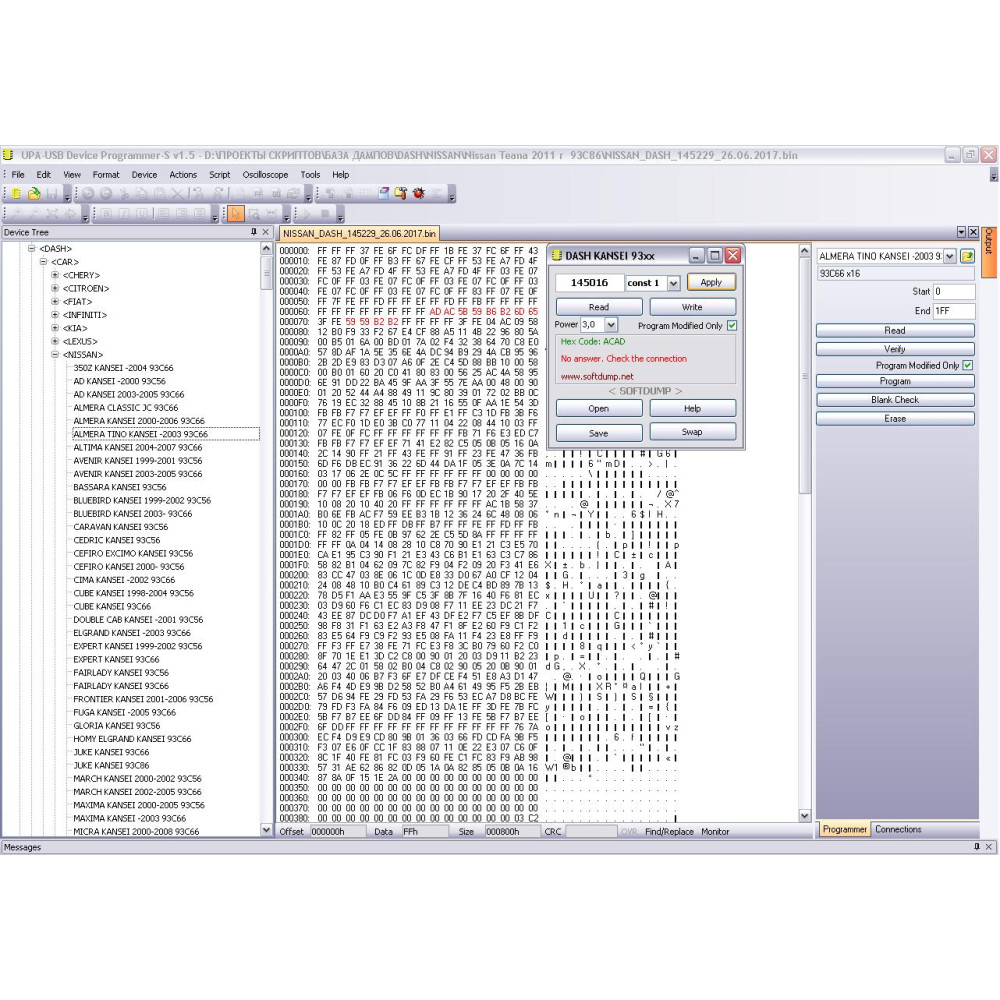Click the script Run play icon
1000x1000 pixels.
306,213
